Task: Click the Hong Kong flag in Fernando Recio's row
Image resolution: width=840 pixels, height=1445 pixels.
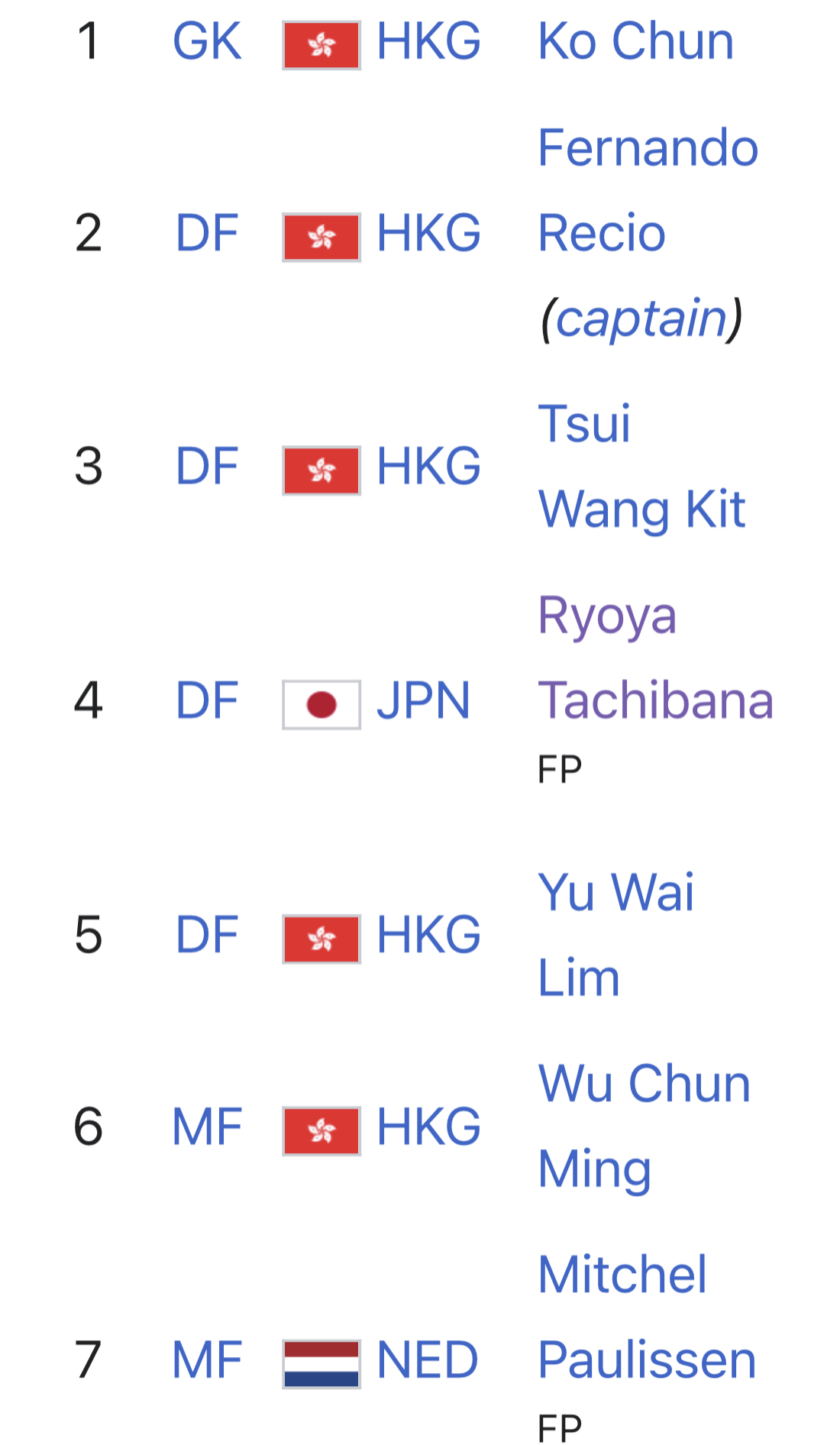Action: point(321,238)
